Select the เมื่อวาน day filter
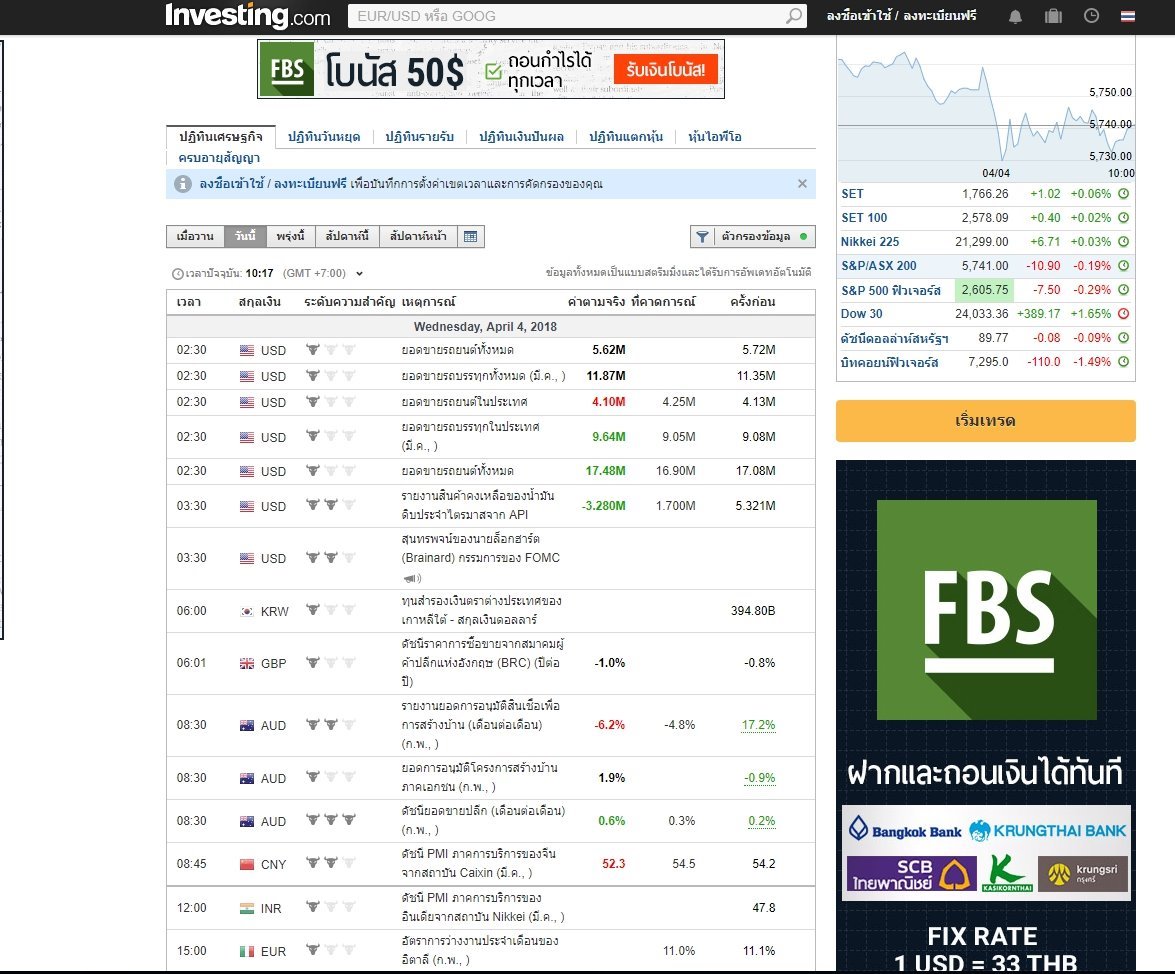Screen dimensions: 1175x974 pos(195,237)
